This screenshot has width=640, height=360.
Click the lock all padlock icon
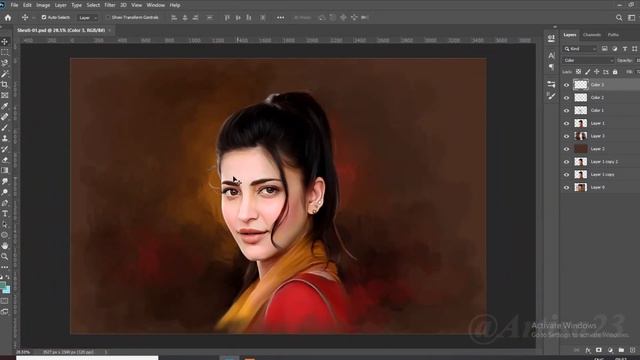tap(615, 72)
